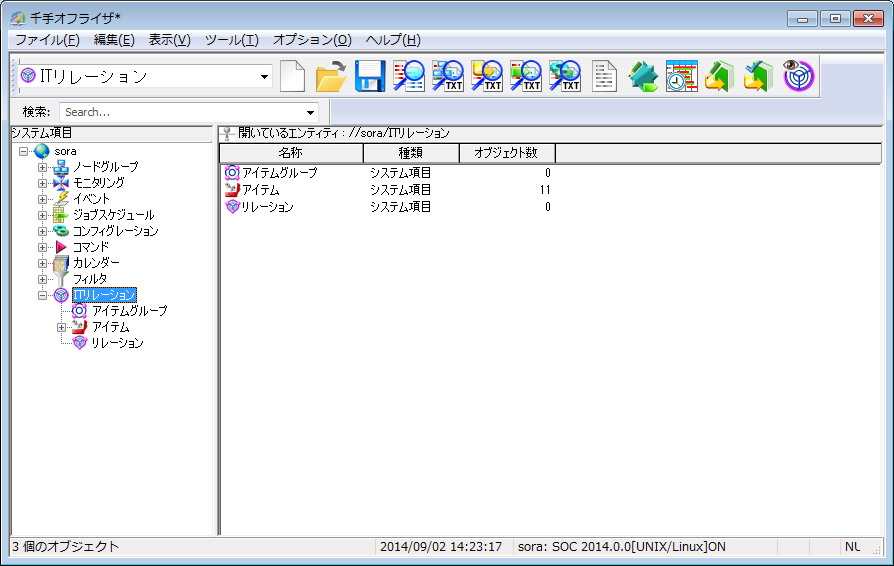Select コンフィグレーション in the tree

point(115,231)
